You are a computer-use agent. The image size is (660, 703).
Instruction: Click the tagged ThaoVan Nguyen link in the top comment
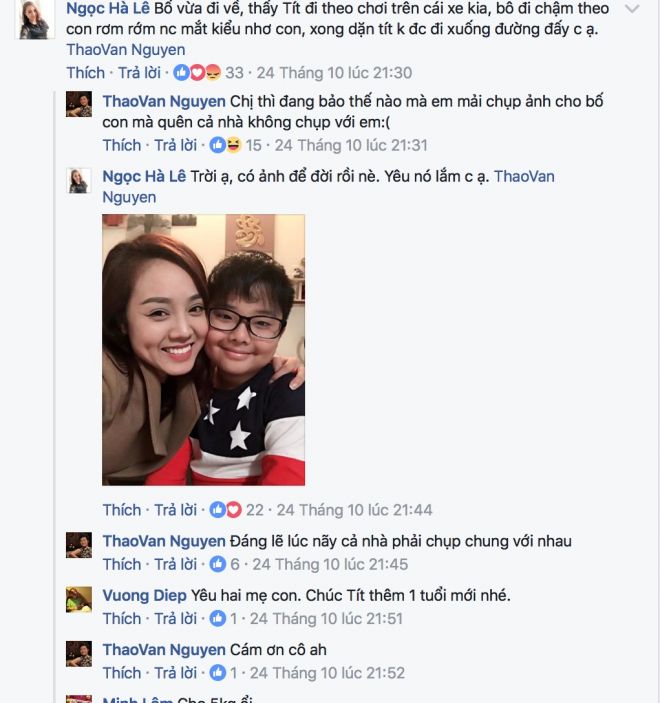(125, 50)
